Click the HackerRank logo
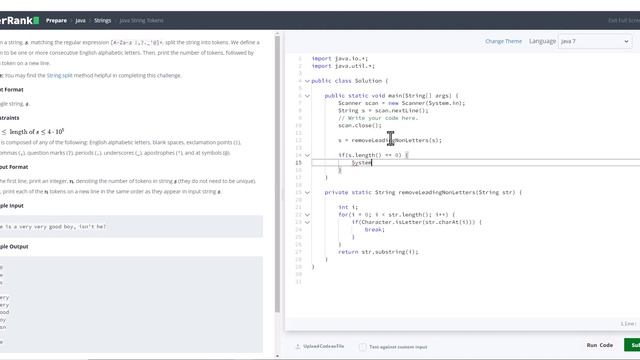The height and width of the screenshot is (360, 640). point(19,20)
